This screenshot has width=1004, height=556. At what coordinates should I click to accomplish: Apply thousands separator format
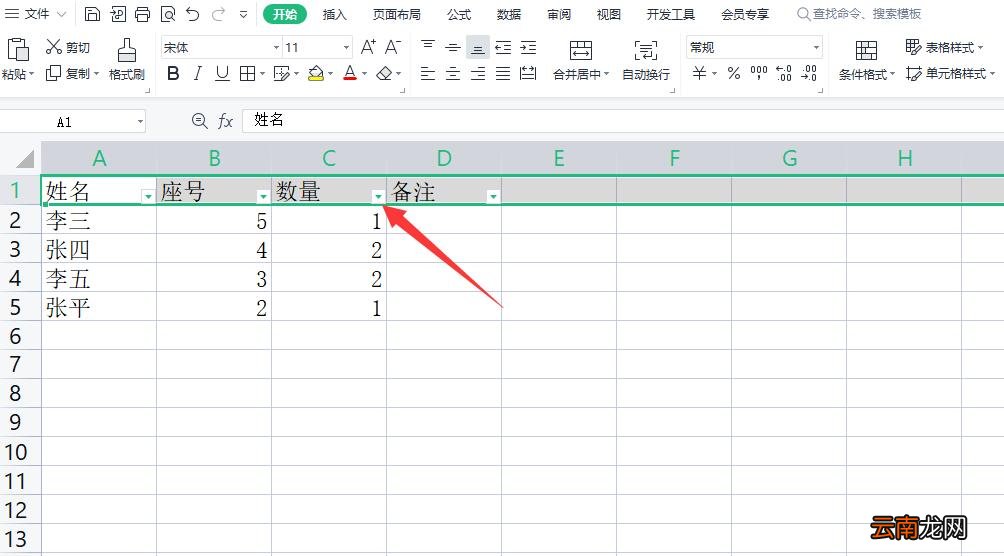point(759,74)
